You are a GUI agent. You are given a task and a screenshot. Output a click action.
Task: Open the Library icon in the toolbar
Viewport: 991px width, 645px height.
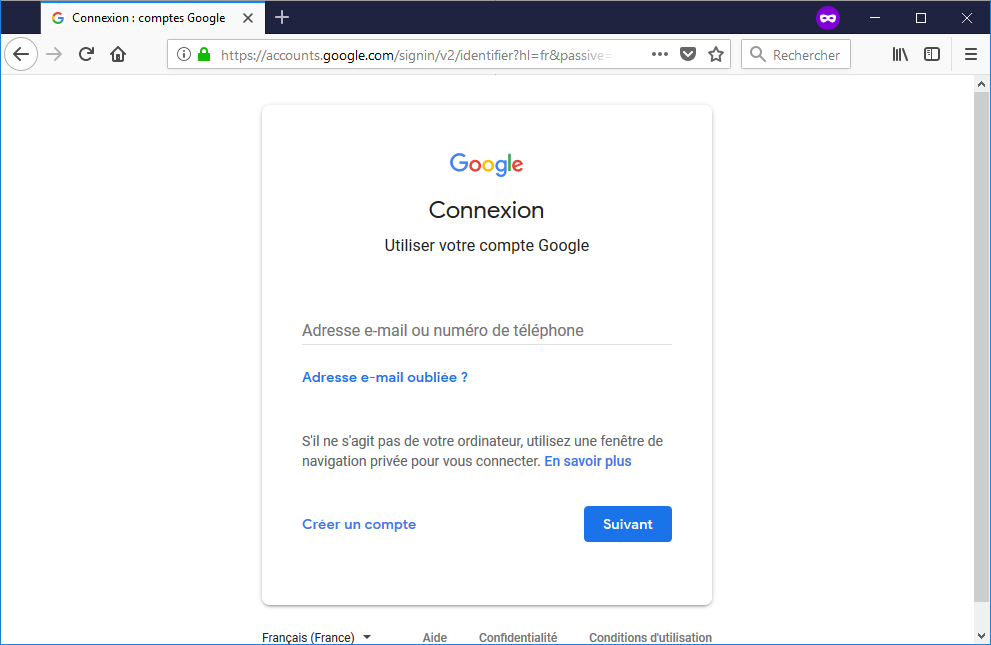pos(900,54)
